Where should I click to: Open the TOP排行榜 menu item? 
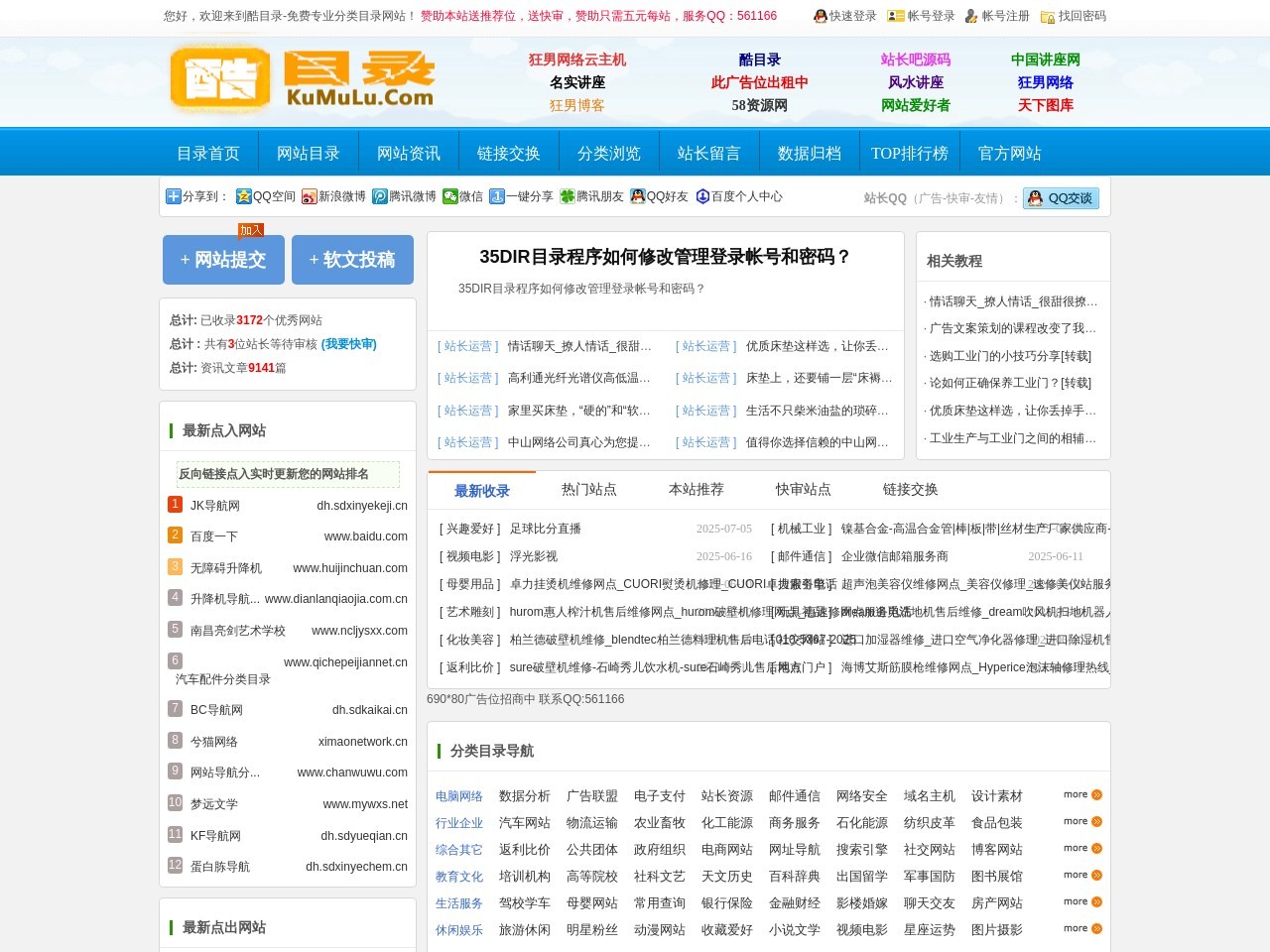tap(910, 152)
